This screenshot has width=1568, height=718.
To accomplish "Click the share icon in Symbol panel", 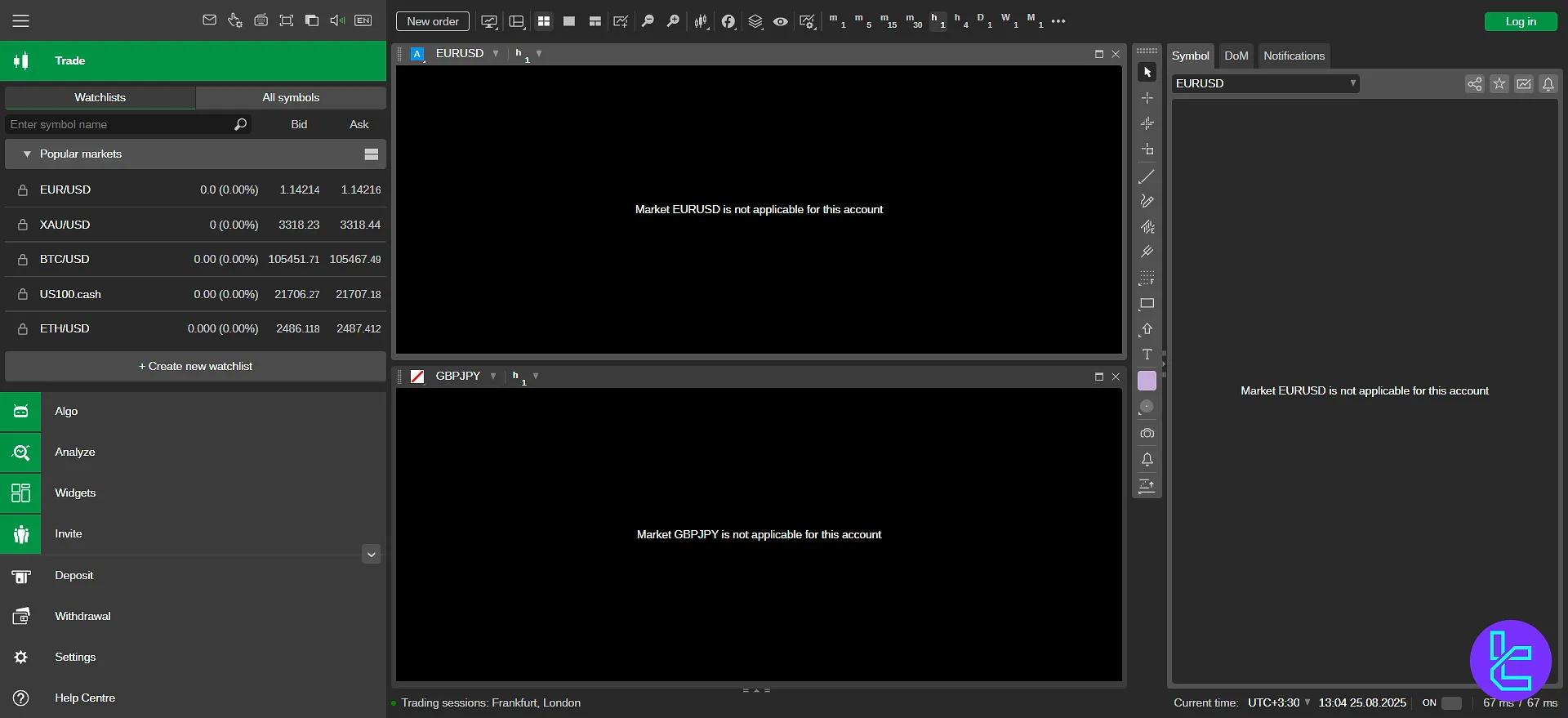I will point(1474,84).
